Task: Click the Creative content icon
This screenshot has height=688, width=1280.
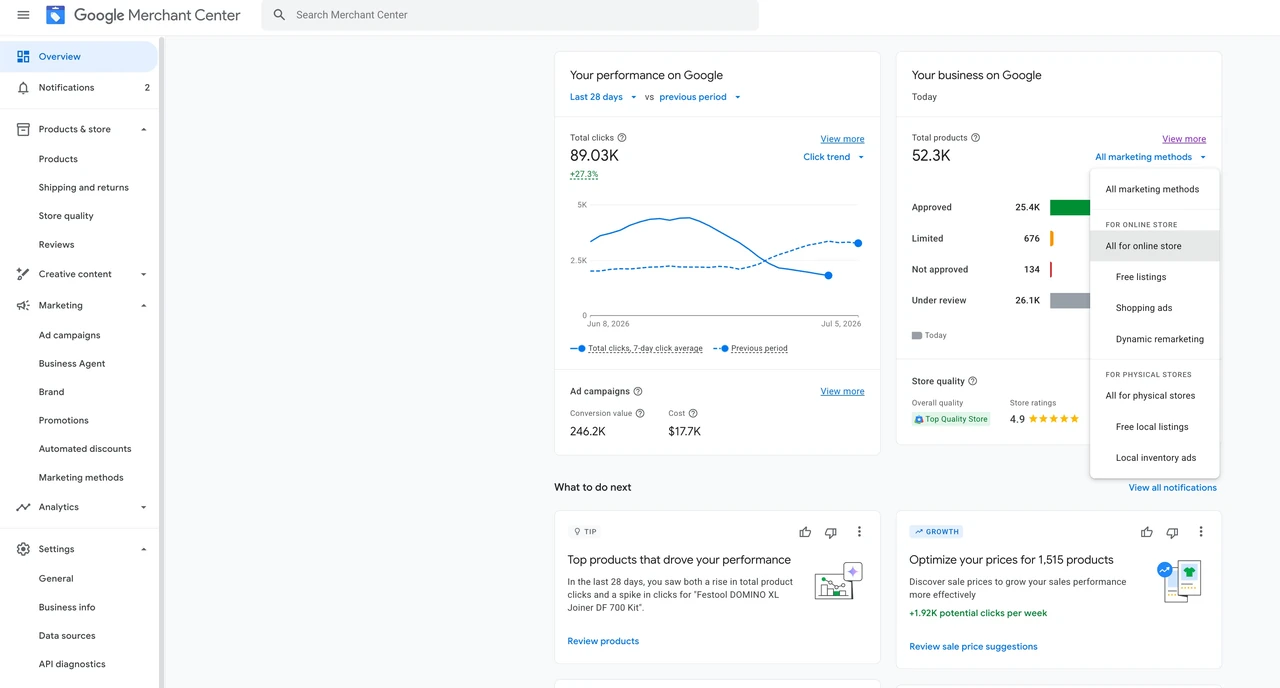Action: [23, 274]
